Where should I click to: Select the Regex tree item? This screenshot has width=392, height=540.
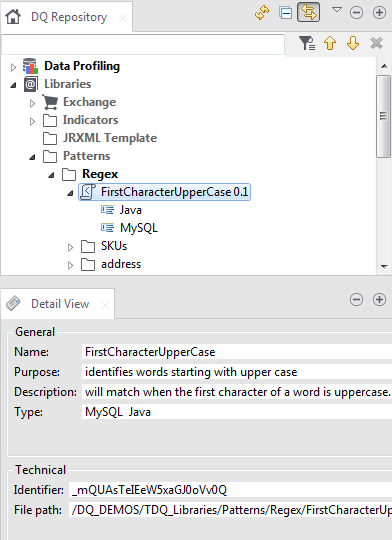(x=100, y=174)
